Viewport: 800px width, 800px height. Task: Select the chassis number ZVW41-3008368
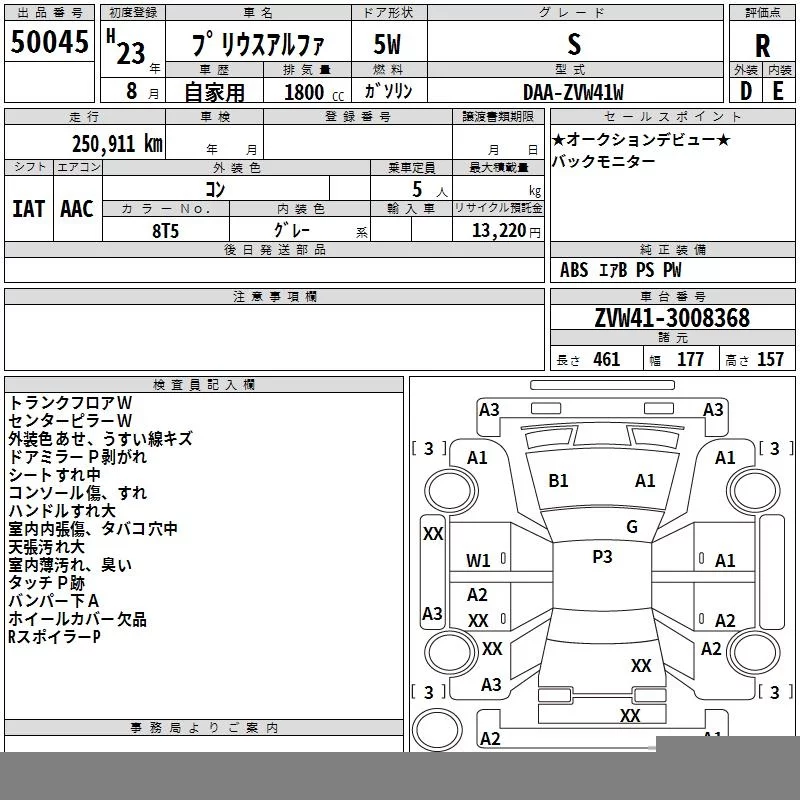(x=672, y=318)
